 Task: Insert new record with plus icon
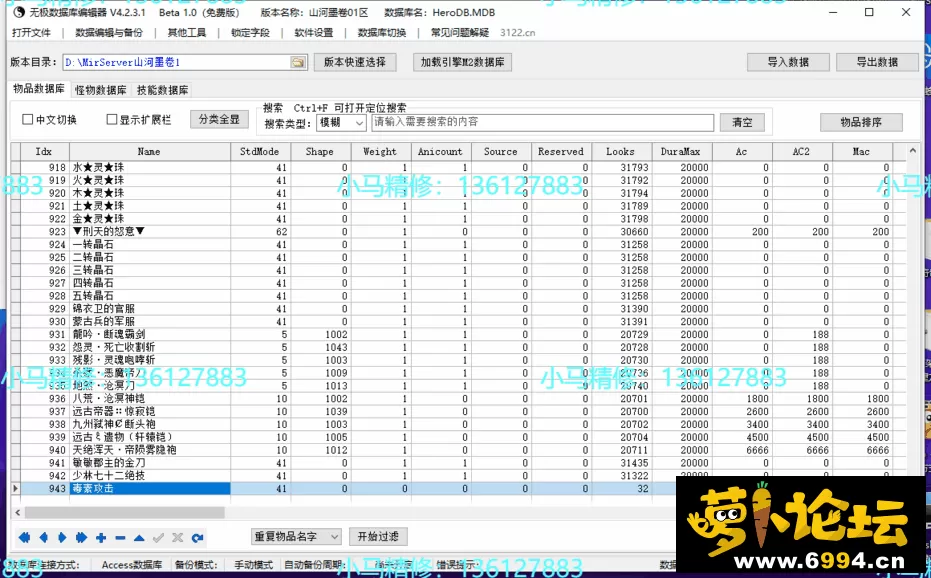pos(101,538)
